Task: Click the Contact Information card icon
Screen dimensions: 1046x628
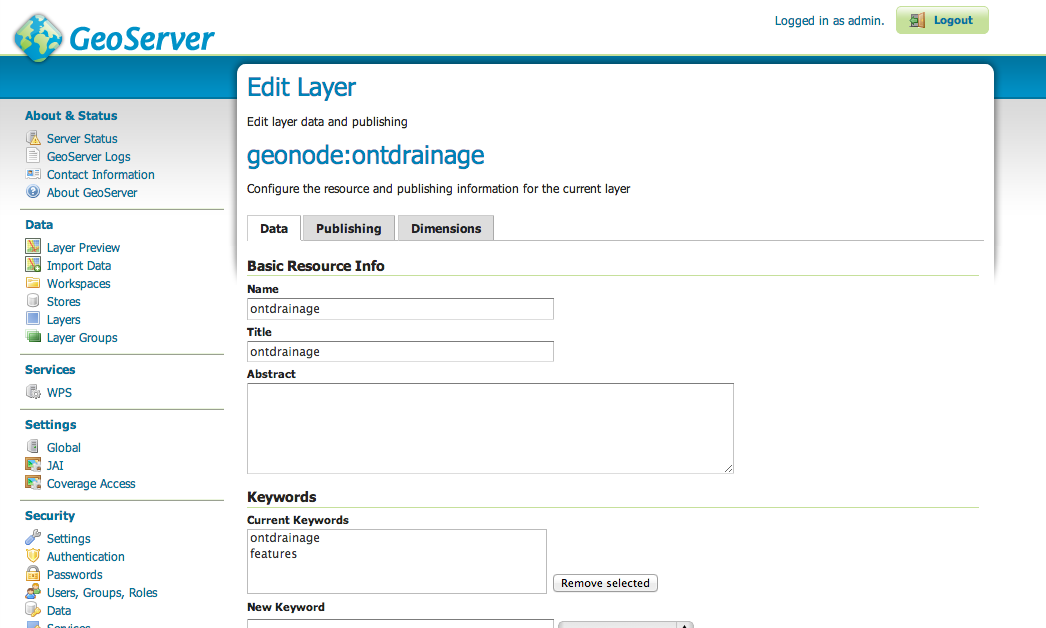Action: coord(33,174)
